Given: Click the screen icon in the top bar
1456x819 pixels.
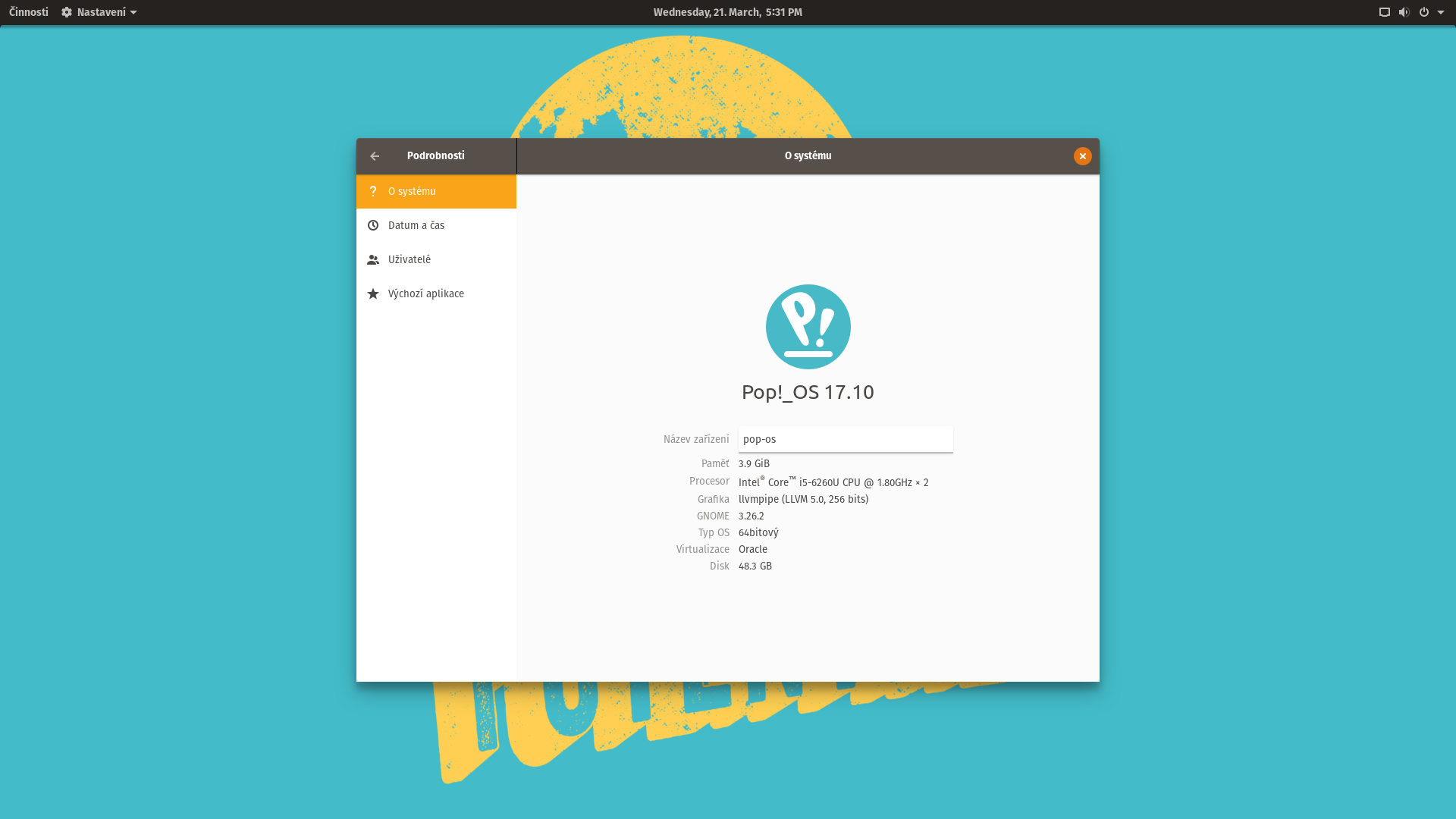Looking at the screenshot, I should pos(1384,12).
